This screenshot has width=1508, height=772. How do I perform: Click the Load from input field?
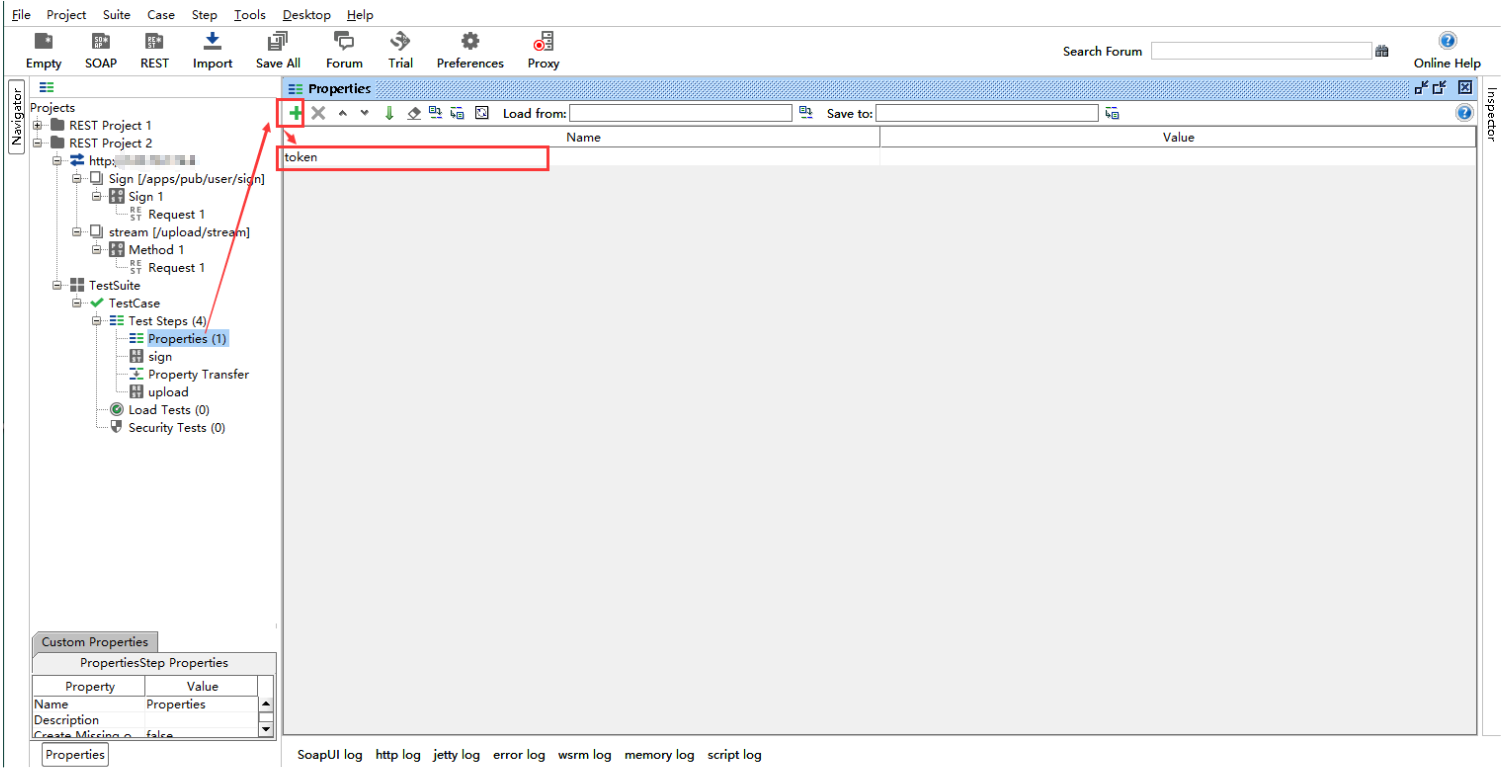tap(680, 113)
